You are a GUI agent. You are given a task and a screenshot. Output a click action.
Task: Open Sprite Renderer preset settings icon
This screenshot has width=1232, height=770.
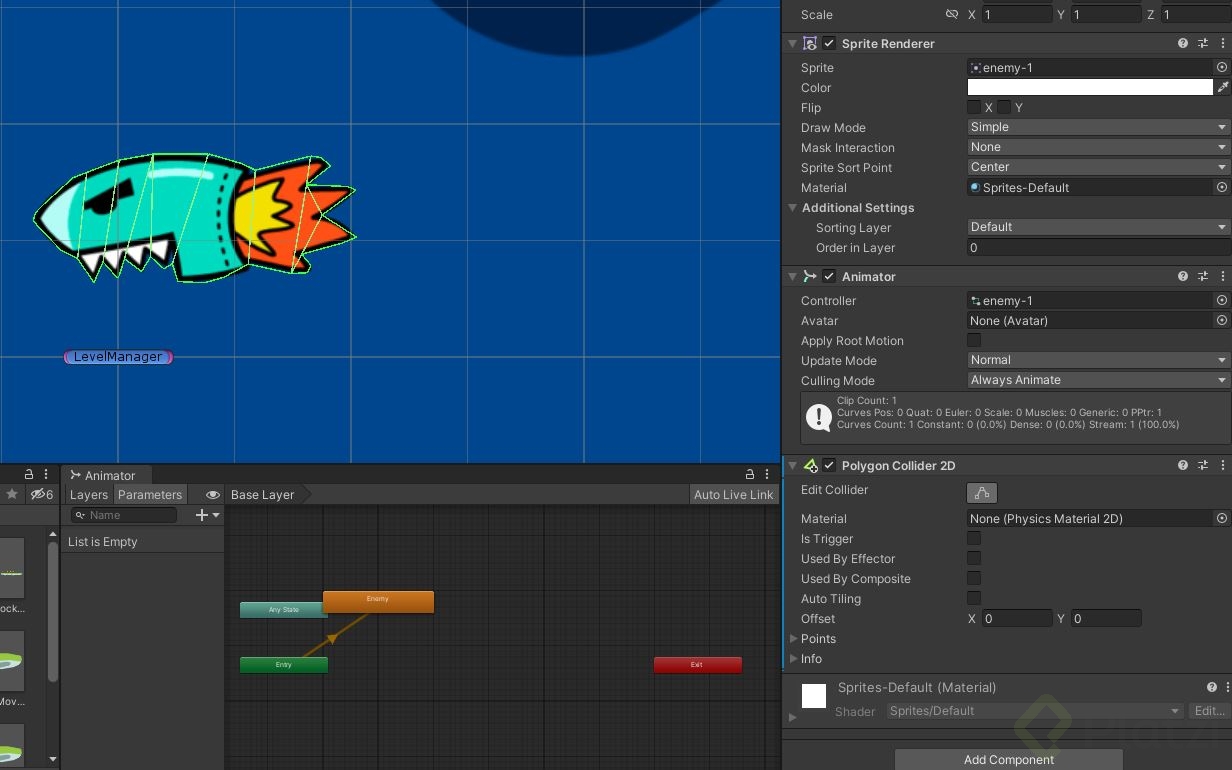point(1203,44)
